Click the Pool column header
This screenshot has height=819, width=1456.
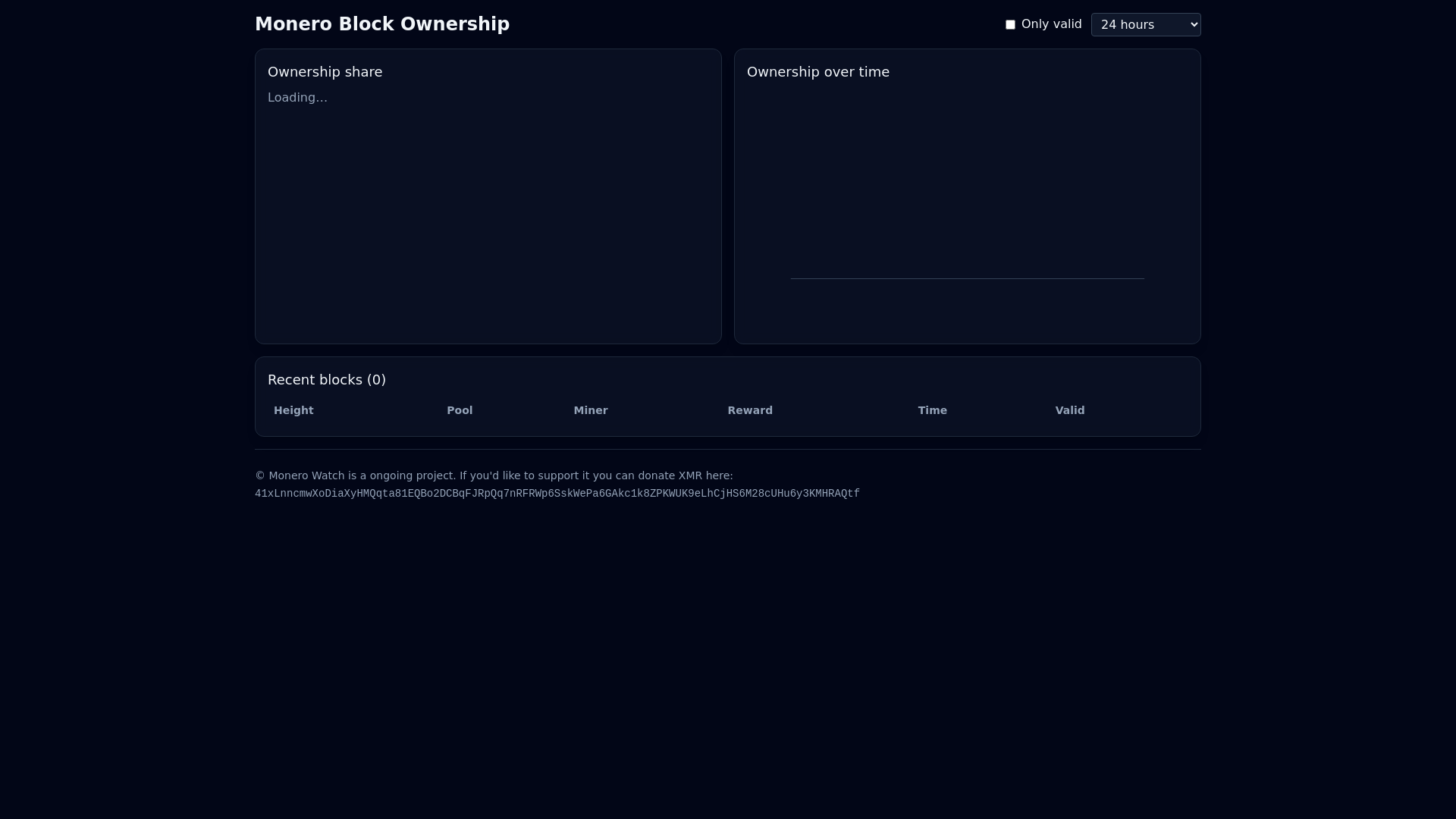[x=460, y=410]
